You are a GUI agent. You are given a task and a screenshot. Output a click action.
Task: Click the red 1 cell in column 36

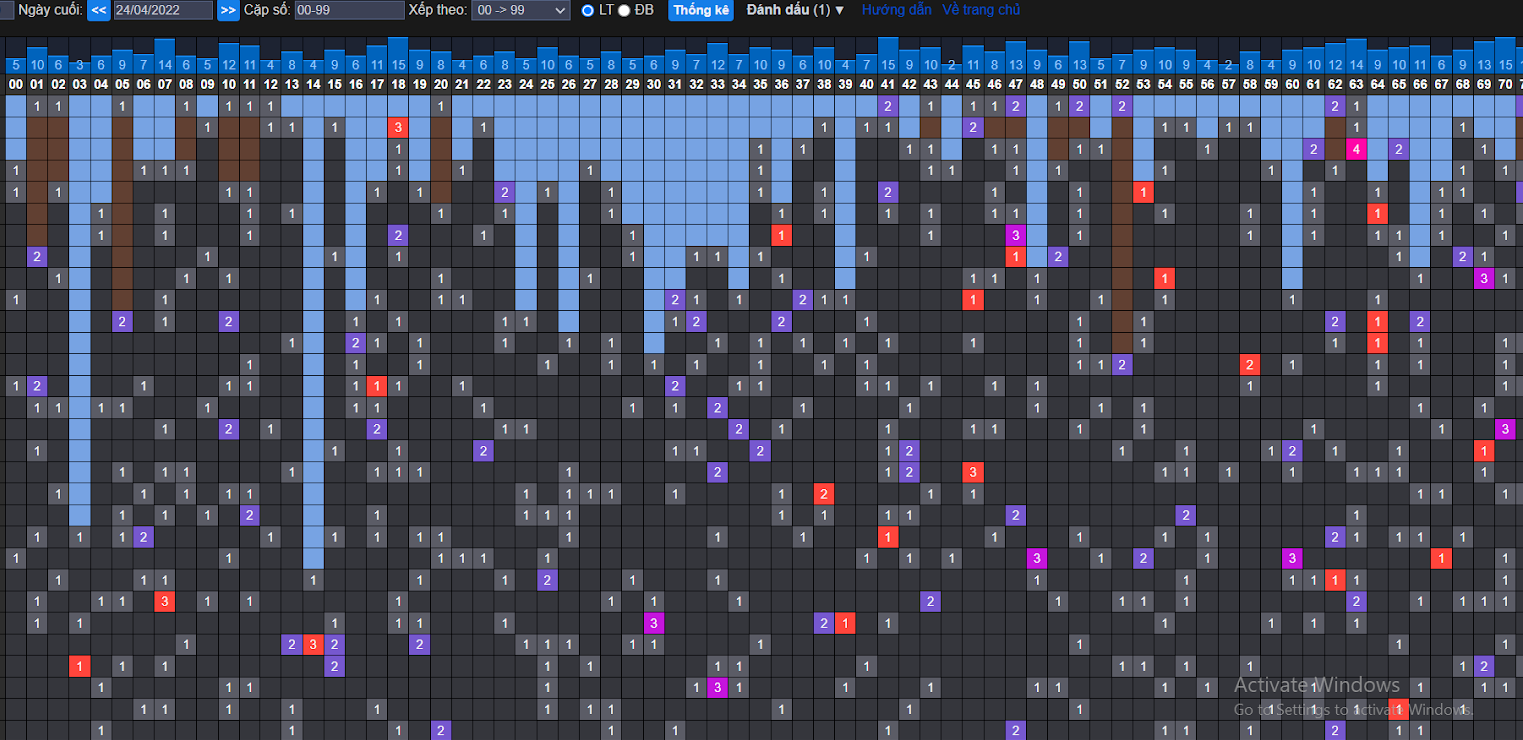(x=781, y=235)
